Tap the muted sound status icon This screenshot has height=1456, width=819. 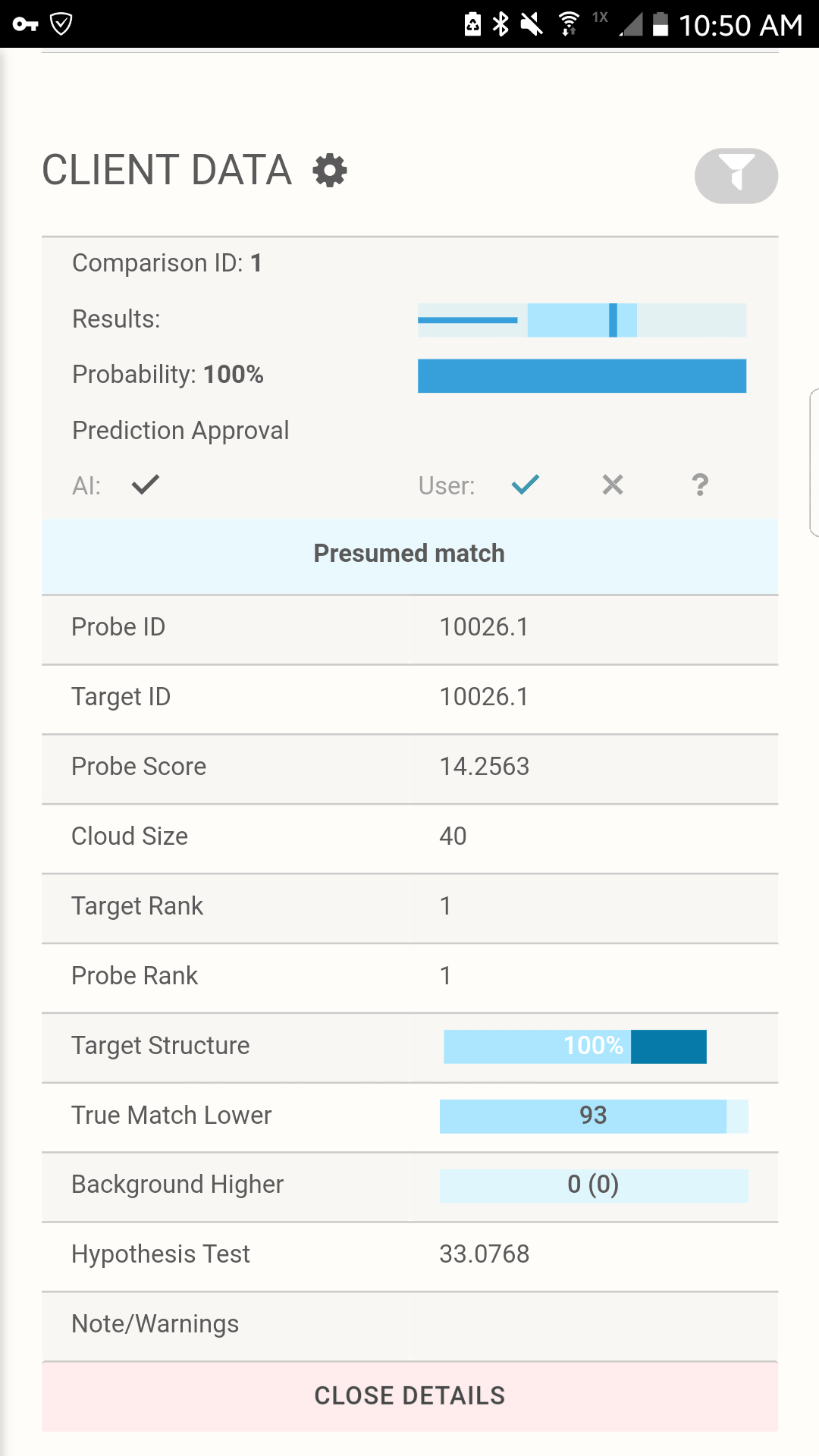(x=532, y=24)
